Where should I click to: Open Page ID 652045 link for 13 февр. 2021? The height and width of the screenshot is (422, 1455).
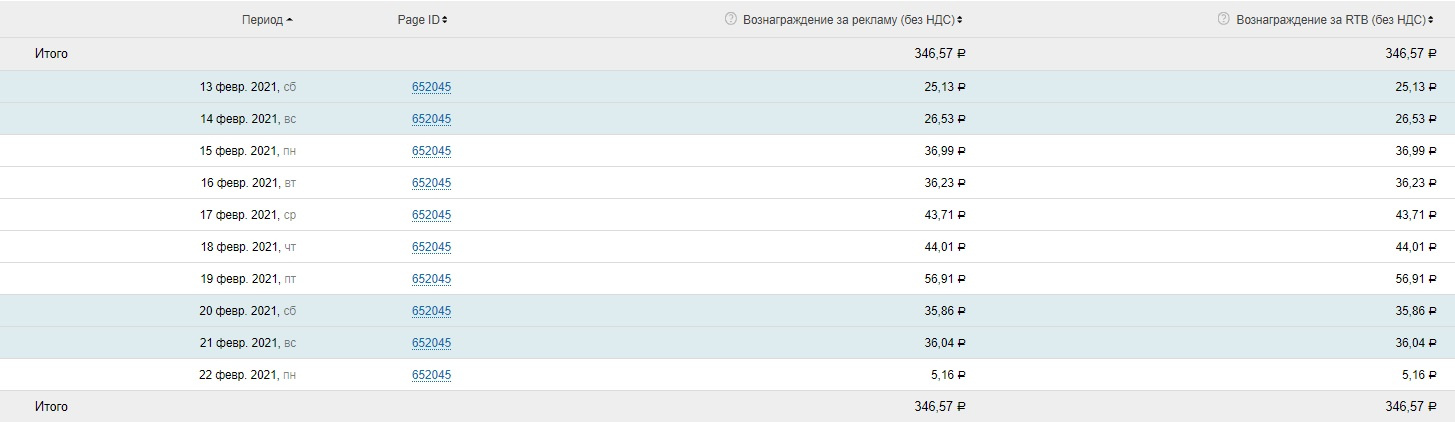click(x=431, y=87)
